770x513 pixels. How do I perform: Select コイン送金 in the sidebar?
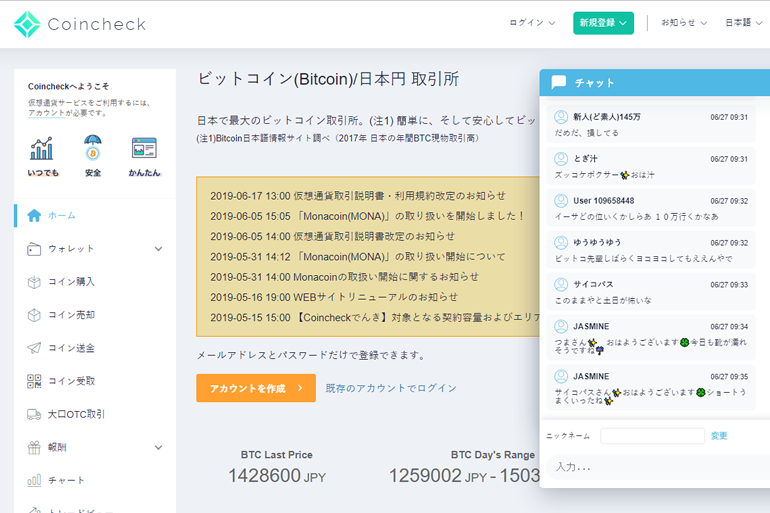point(71,348)
